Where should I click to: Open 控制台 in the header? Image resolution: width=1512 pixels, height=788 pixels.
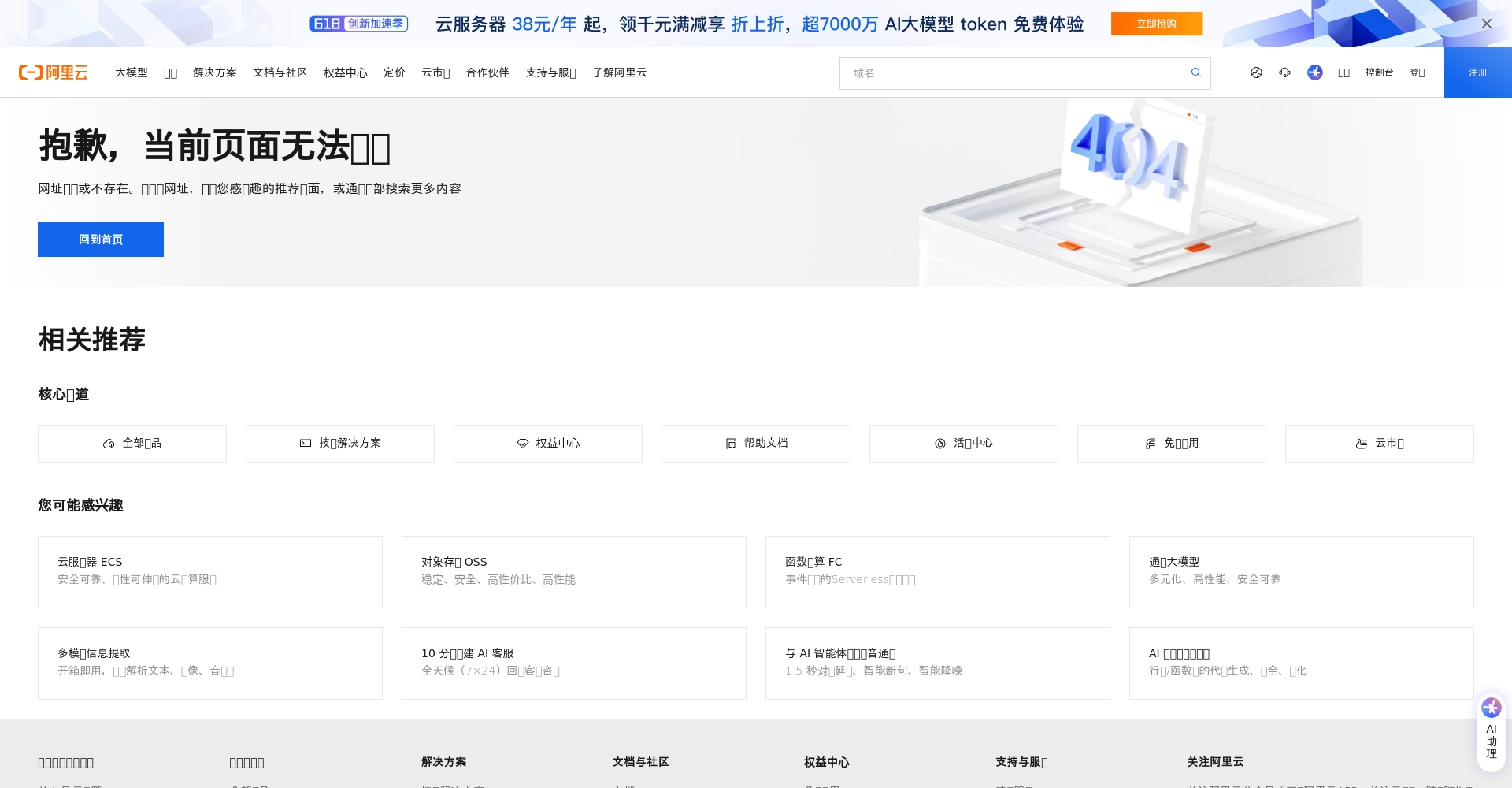(1379, 72)
